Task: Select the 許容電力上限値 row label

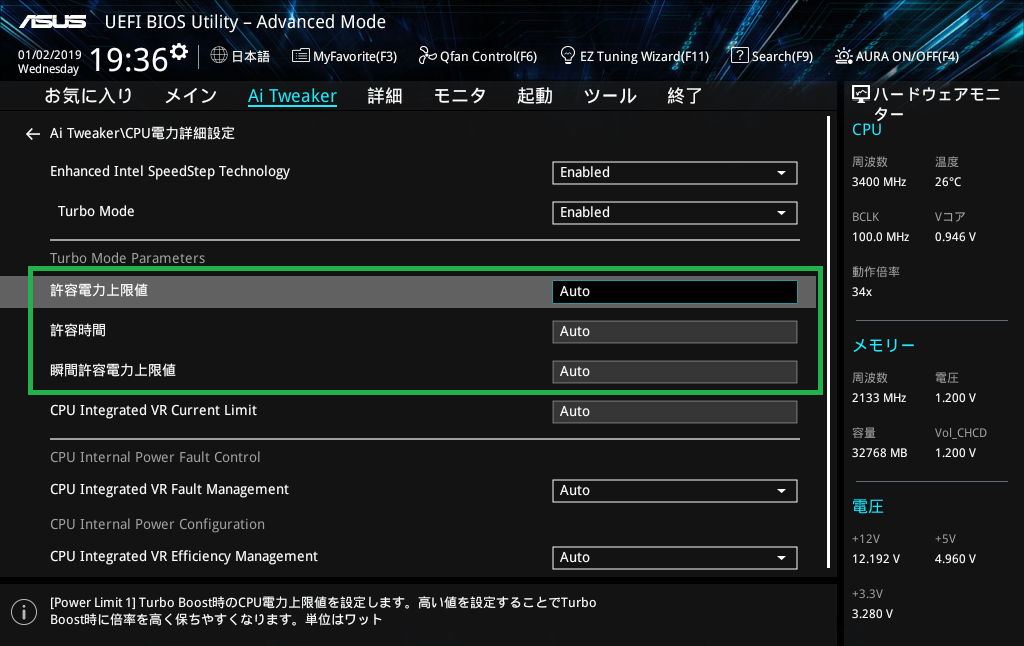Action: pyautogui.click(x=99, y=291)
